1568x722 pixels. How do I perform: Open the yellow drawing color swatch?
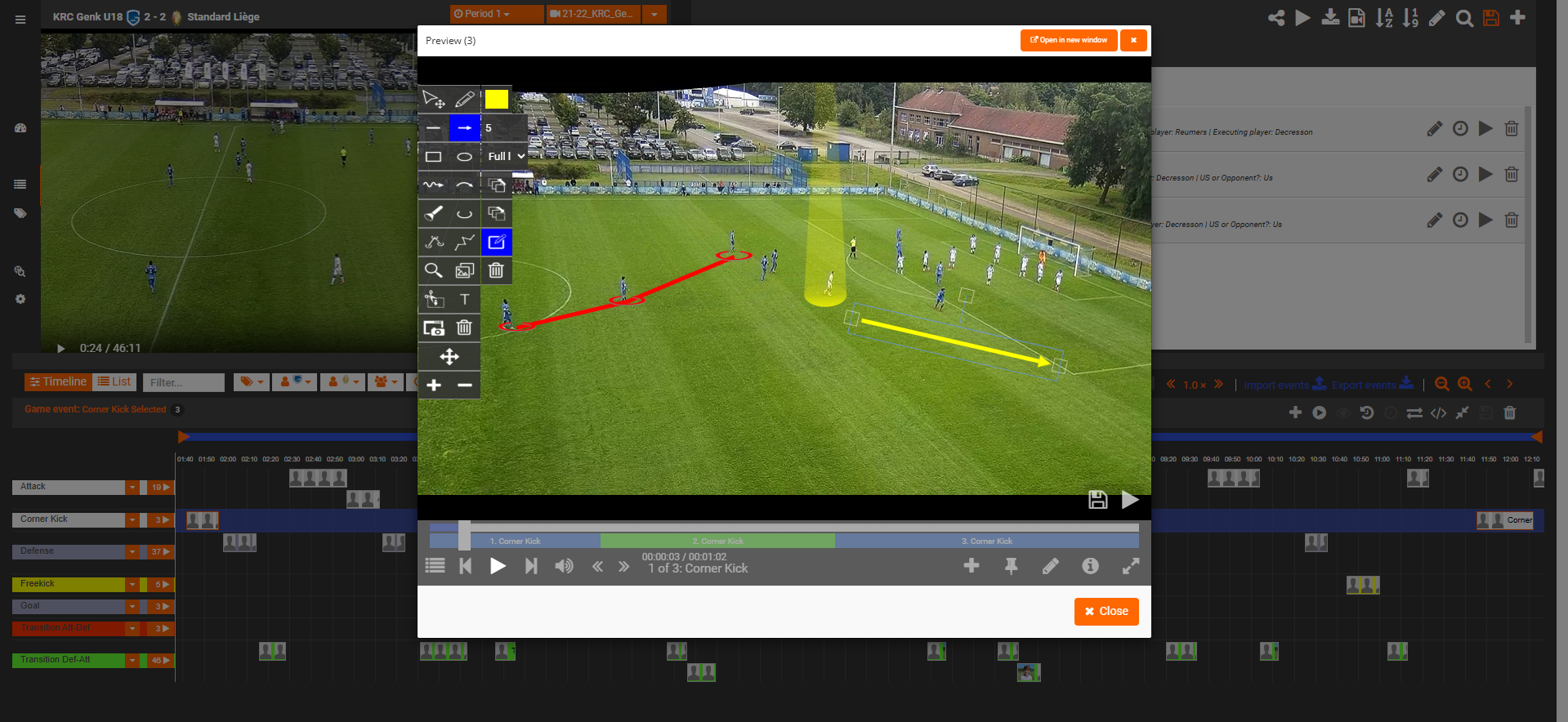click(496, 100)
